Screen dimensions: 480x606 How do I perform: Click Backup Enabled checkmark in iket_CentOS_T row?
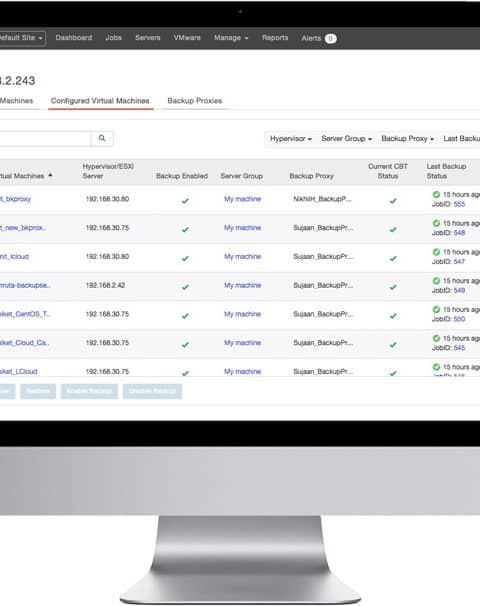click(186, 316)
